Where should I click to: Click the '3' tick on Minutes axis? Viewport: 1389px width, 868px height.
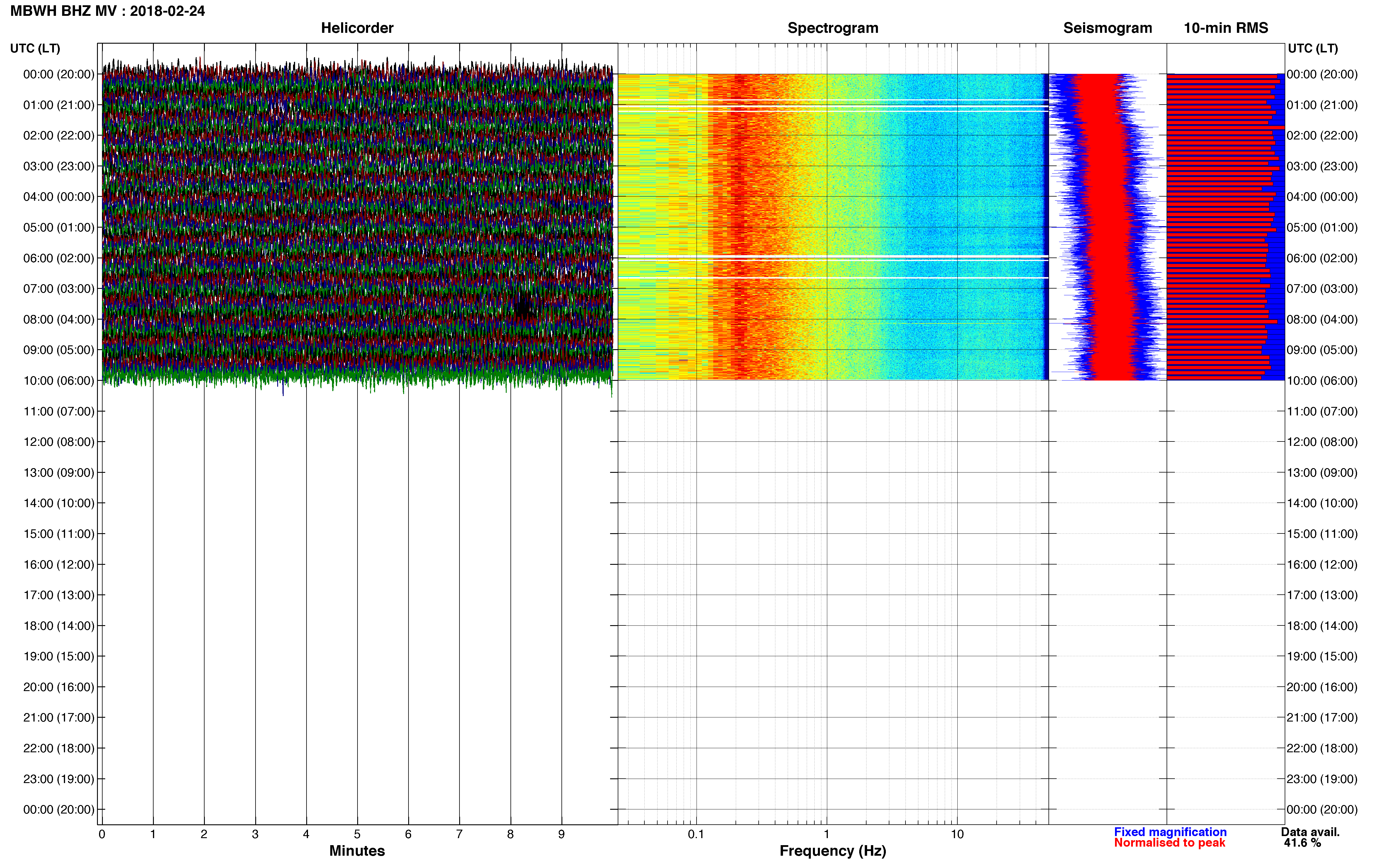[255, 834]
